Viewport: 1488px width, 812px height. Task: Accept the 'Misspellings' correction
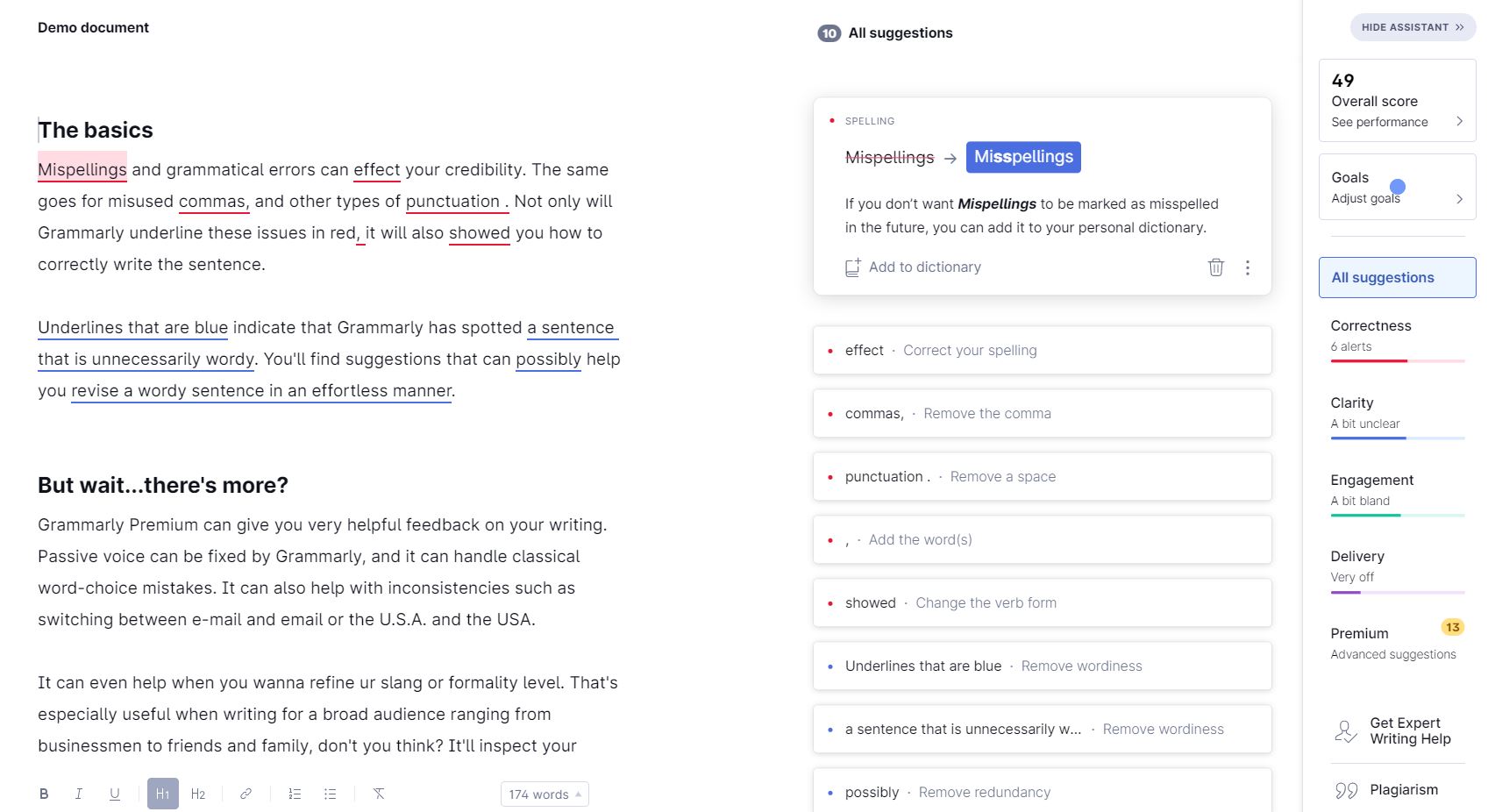click(1023, 157)
